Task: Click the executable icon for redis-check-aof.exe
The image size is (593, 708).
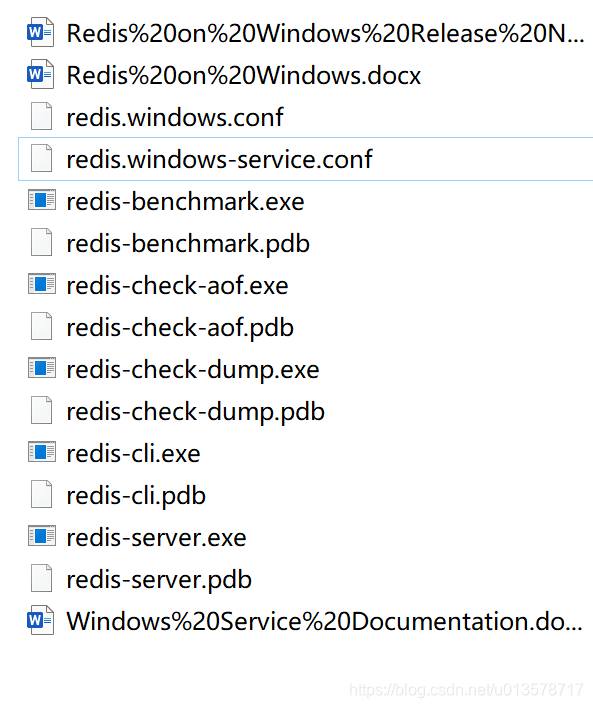Action: pos(42,284)
